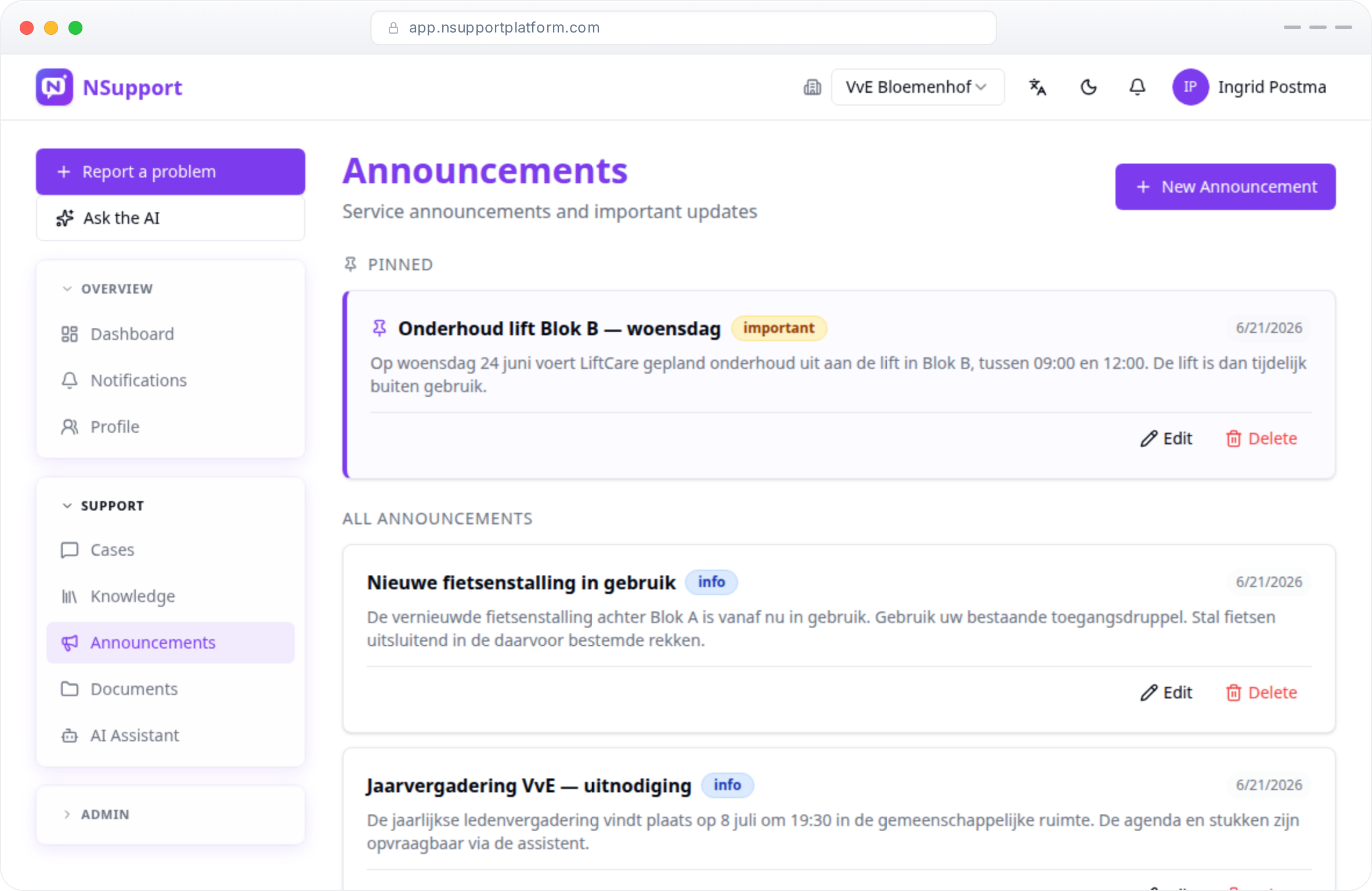Click the Announcements page heading
1372x891 pixels.
[x=485, y=171]
